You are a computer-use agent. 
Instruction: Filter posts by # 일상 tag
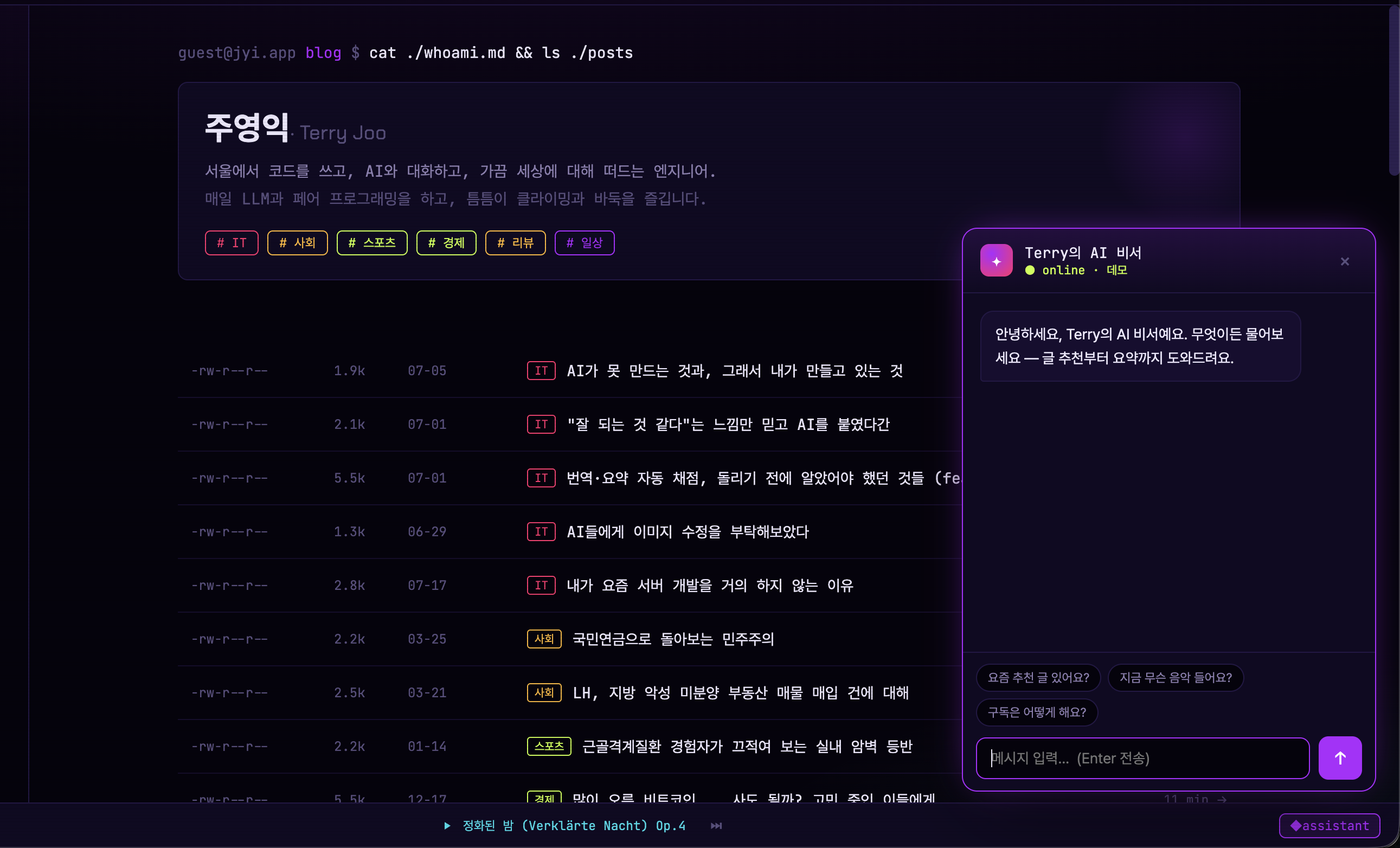pos(584,242)
